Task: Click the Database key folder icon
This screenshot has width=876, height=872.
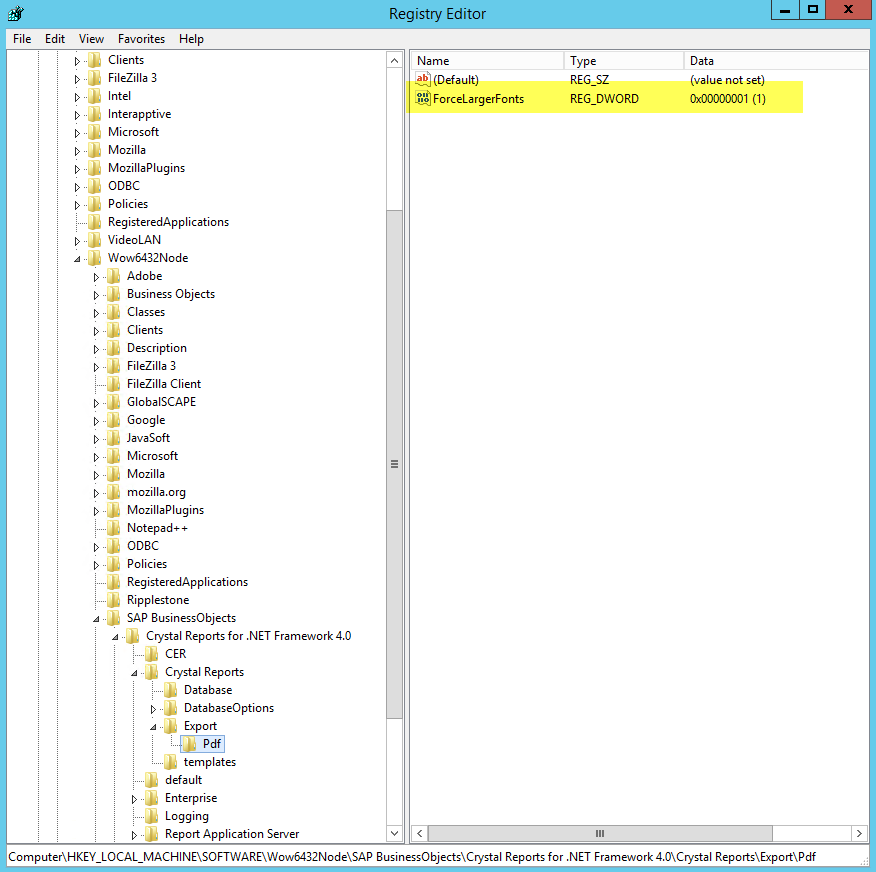Action: click(170, 690)
